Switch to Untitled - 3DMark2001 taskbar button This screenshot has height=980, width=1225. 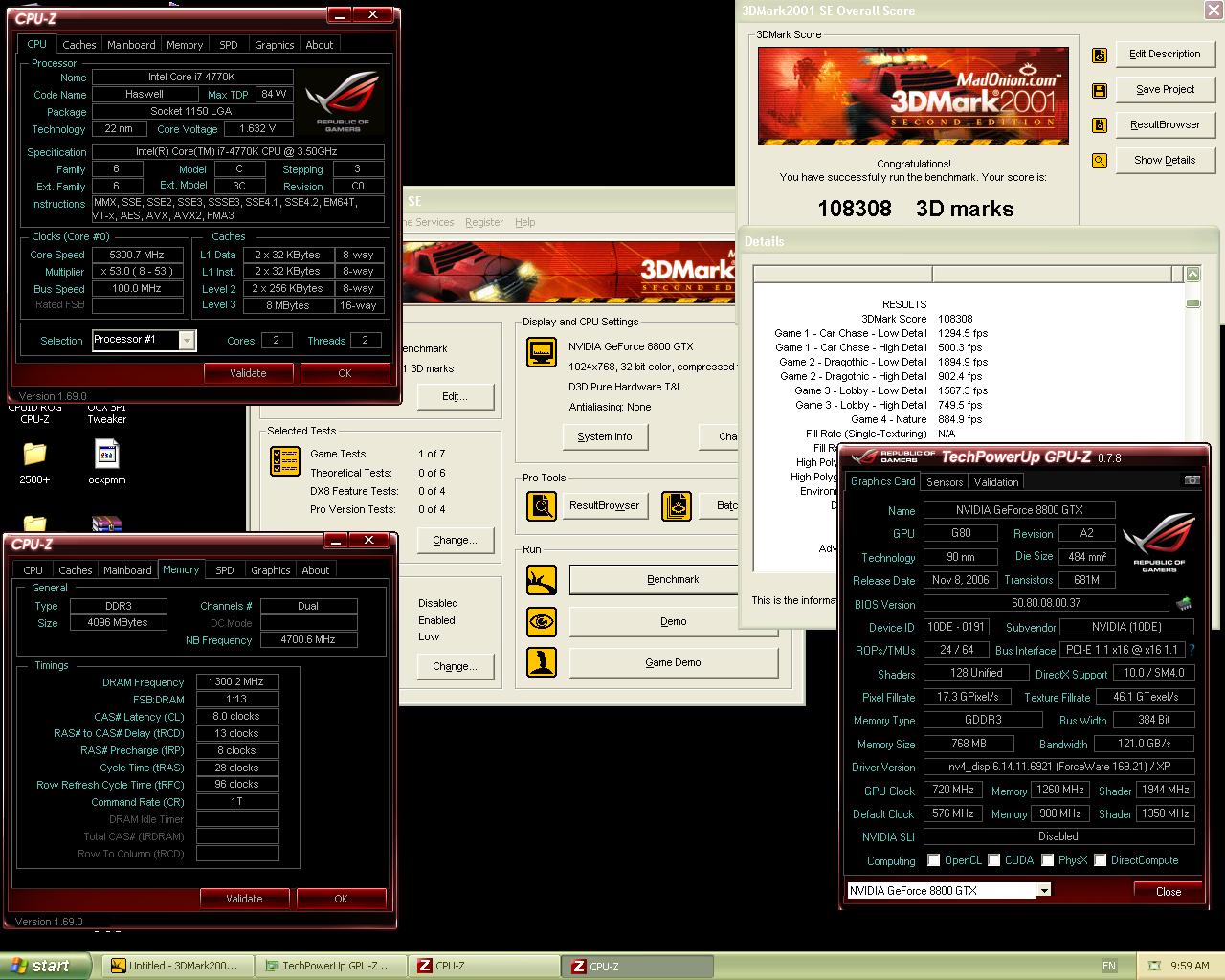pos(177,967)
